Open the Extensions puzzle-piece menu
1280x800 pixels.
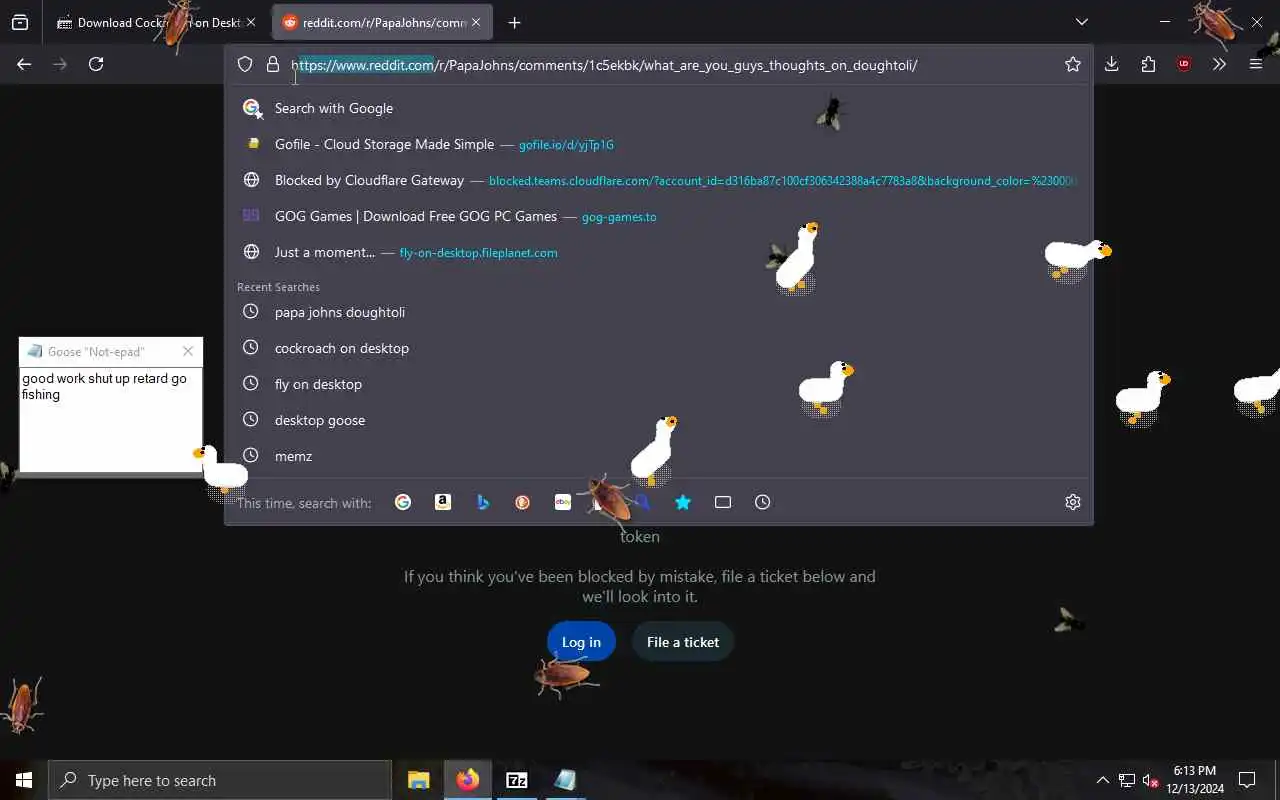pos(1148,64)
